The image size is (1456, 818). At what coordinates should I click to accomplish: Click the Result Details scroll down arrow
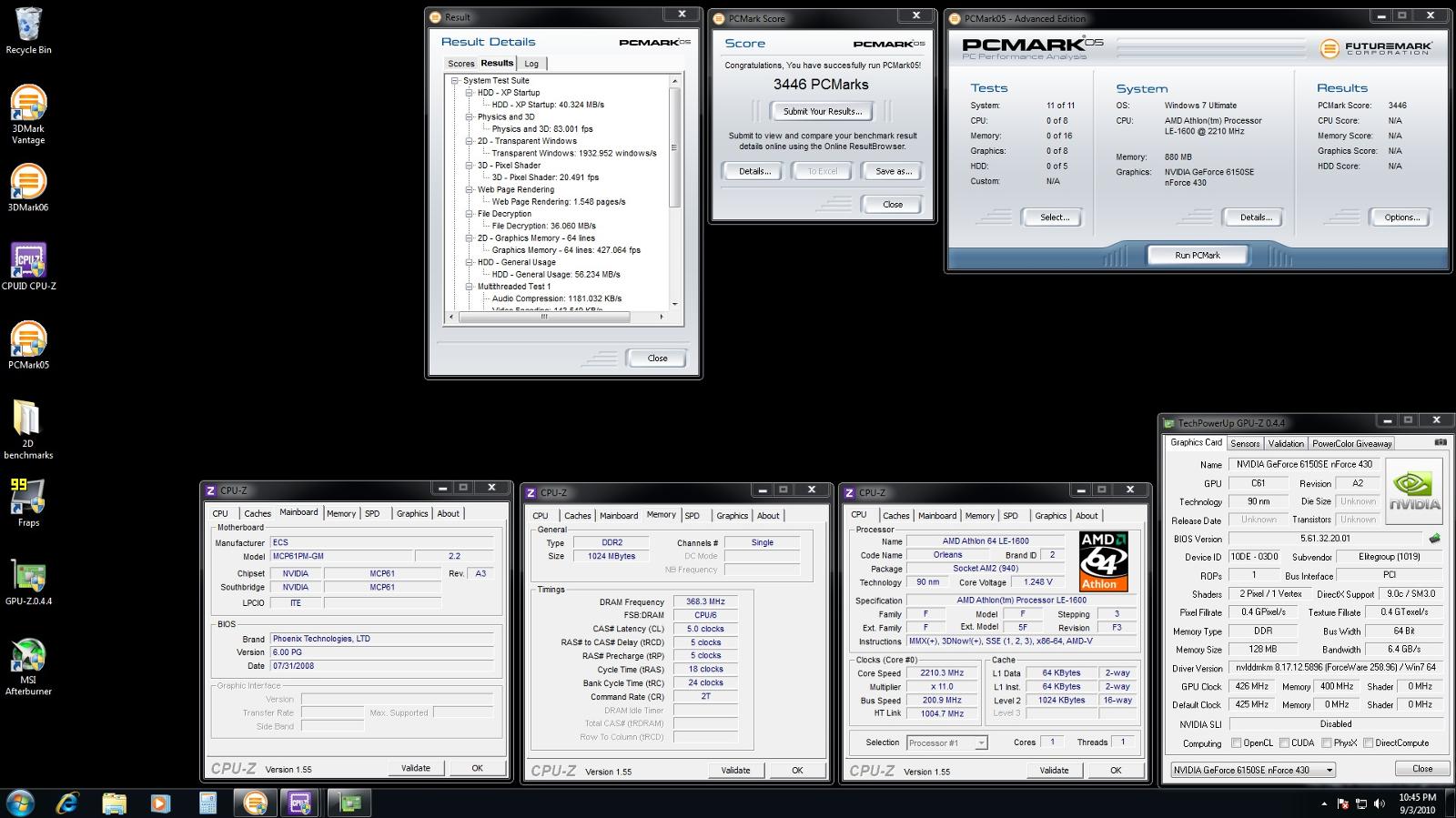coord(674,305)
